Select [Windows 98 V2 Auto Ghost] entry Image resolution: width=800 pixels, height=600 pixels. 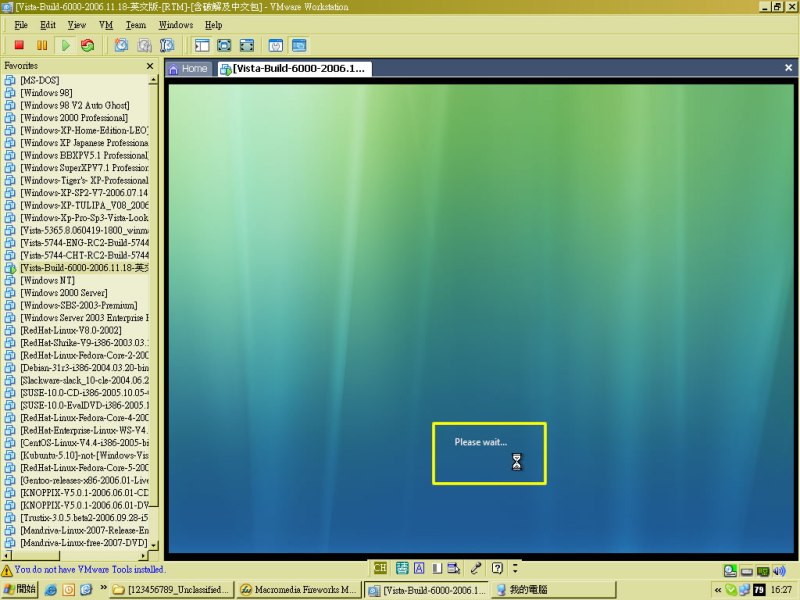75,105
